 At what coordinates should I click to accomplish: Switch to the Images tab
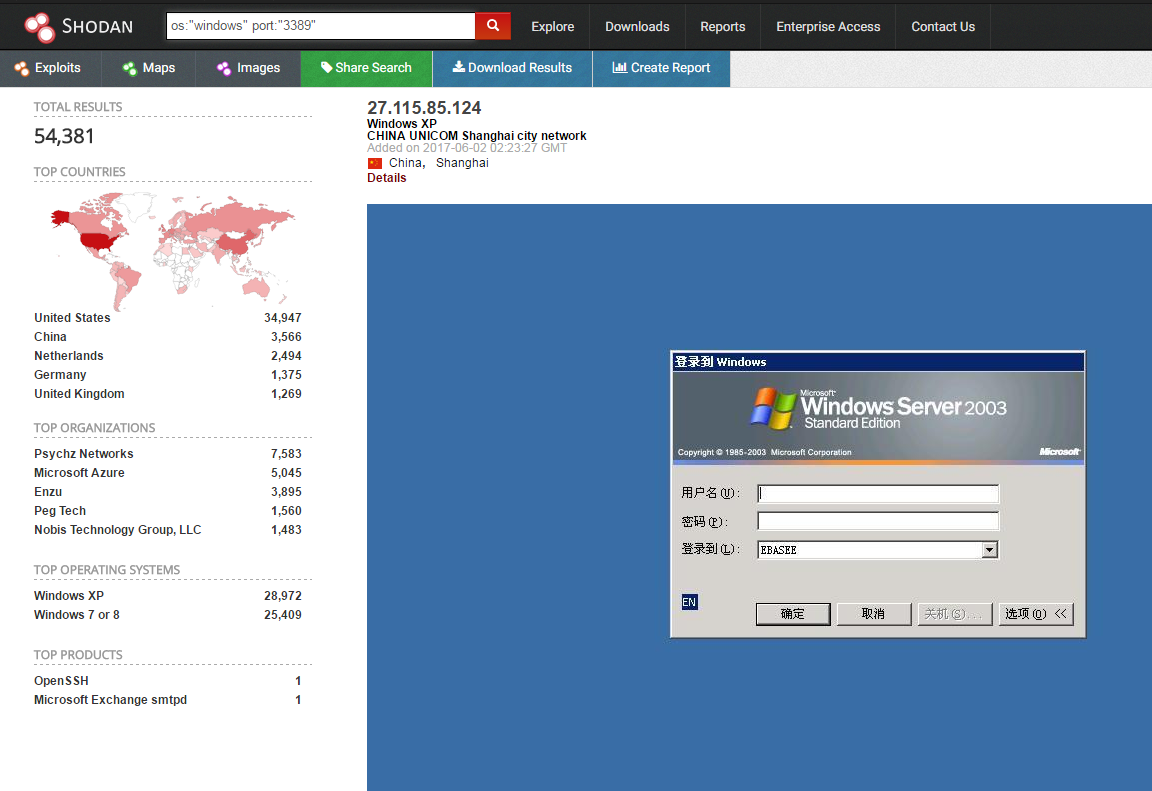coord(248,68)
